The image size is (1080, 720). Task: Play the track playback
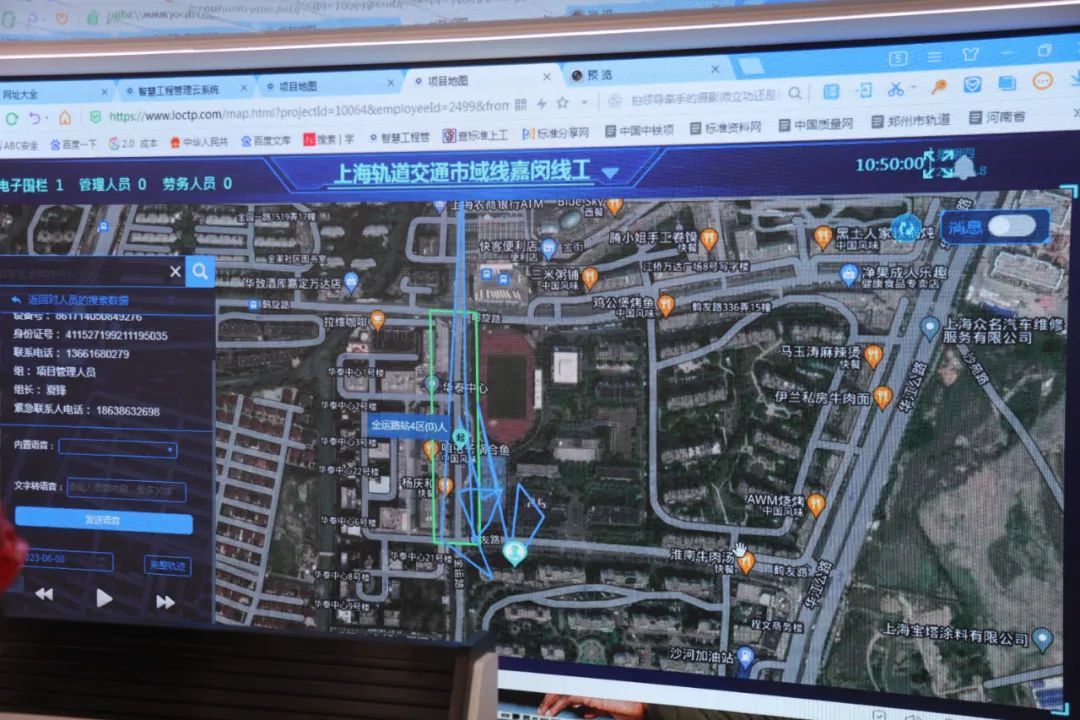[104, 598]
